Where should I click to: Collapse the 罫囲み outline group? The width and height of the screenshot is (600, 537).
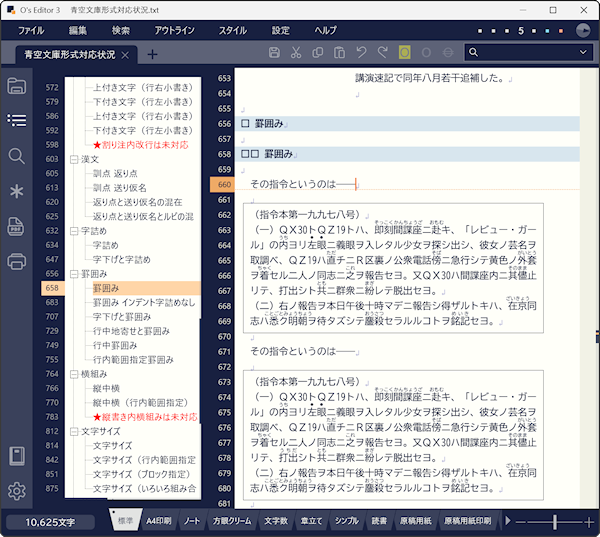72,274
